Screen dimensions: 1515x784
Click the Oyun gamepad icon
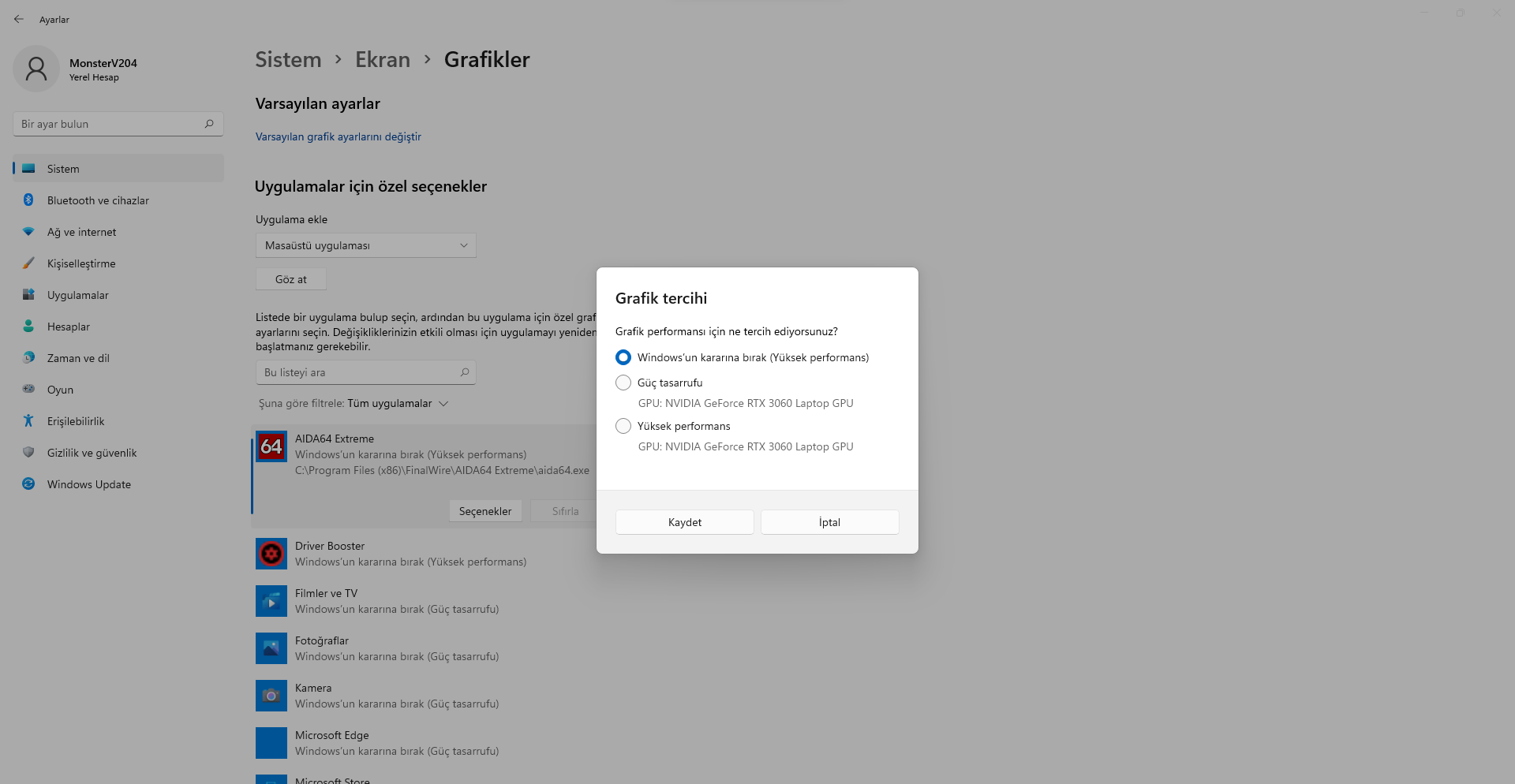coord(28,389)
